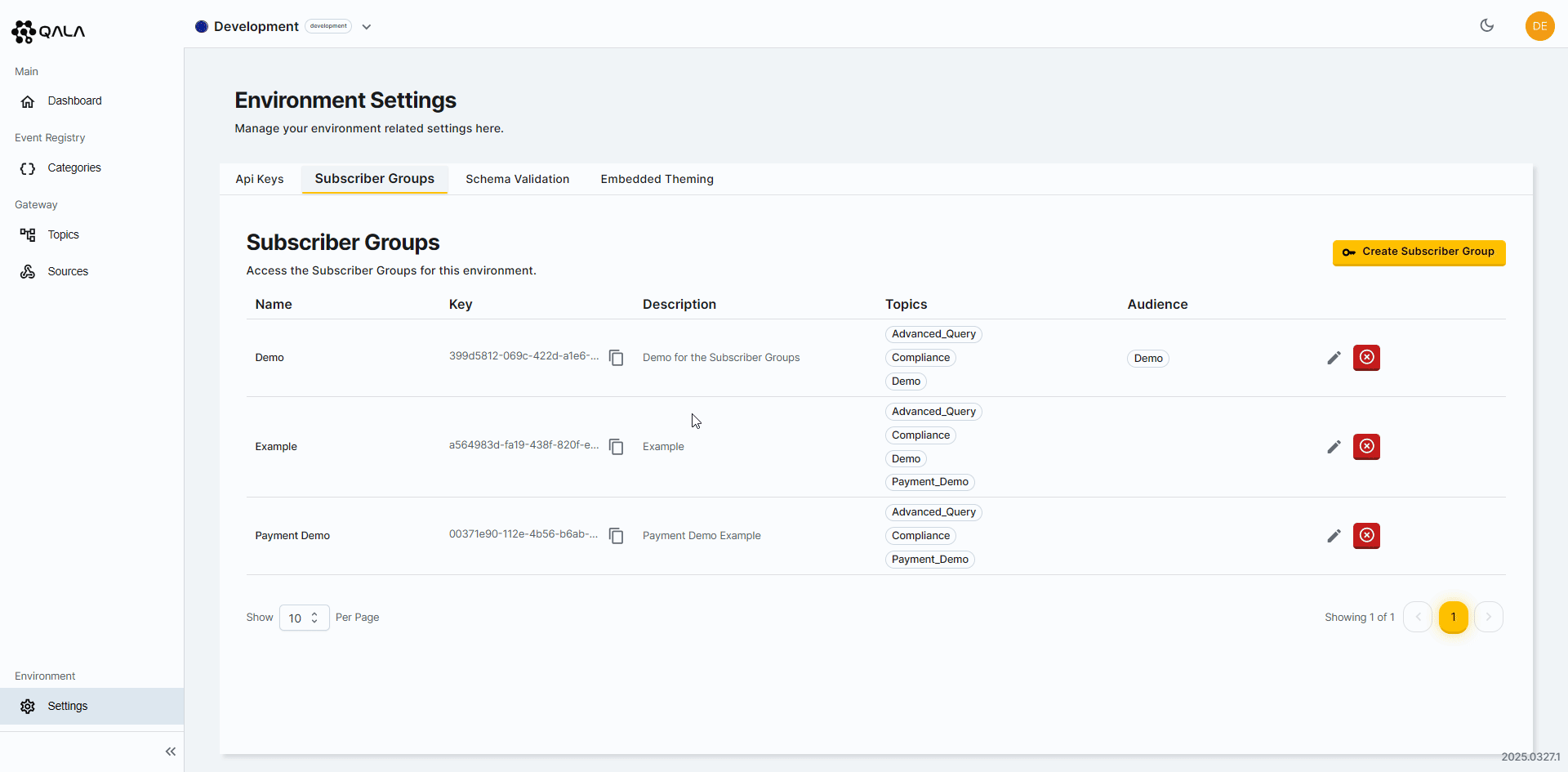Expand the Development environment dropdown
Image resolution: width=1568 pixels, height=772 pixels.
(x=367, y=27)
